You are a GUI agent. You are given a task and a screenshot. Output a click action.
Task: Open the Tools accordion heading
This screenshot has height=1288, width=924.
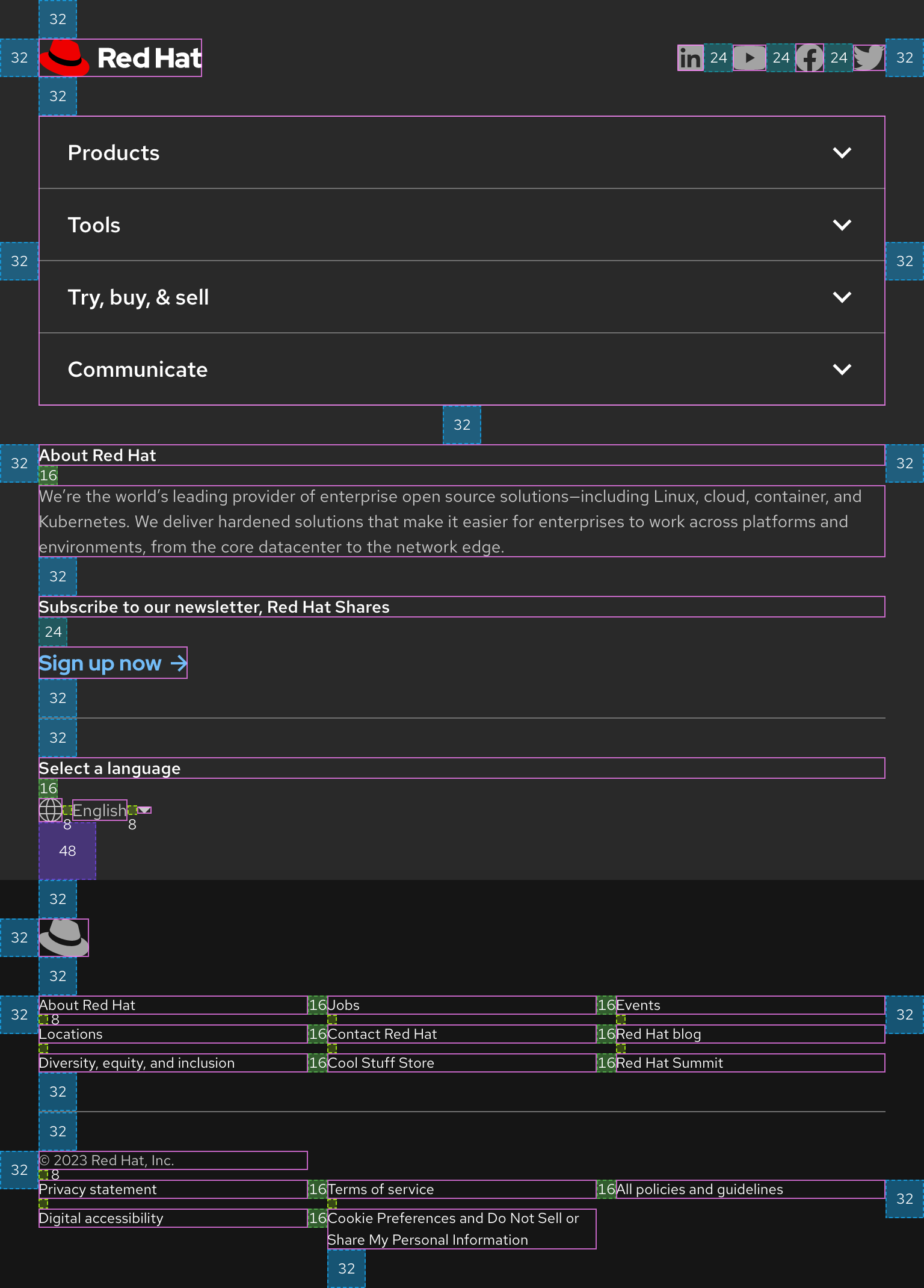click(x=462, y=225)
